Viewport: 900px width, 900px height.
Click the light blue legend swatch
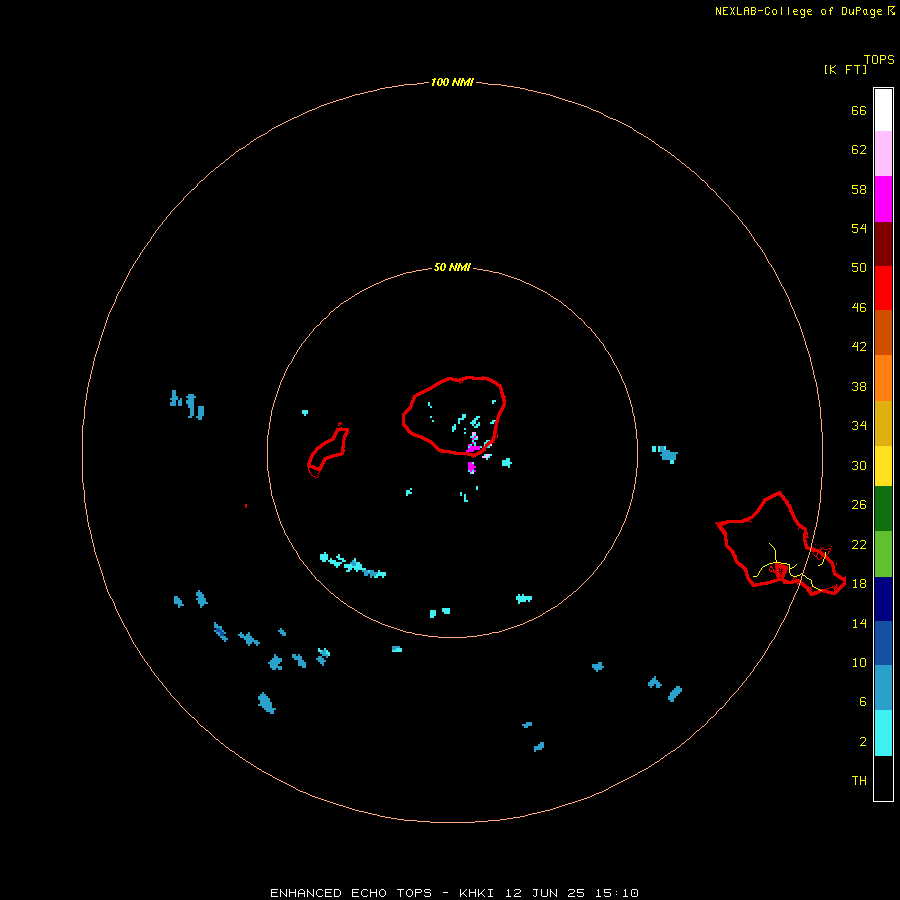[x=883, y=688]
